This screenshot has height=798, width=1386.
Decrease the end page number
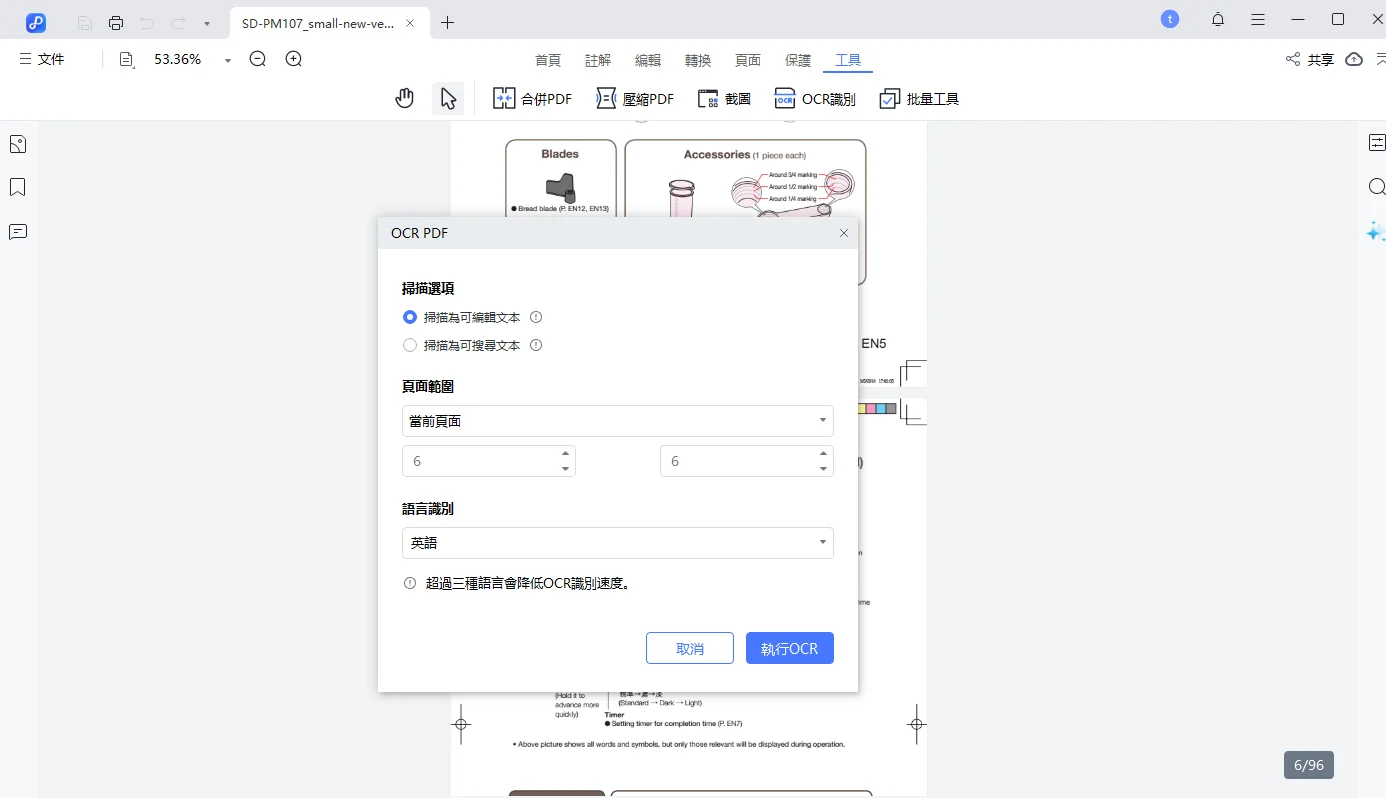824,469
